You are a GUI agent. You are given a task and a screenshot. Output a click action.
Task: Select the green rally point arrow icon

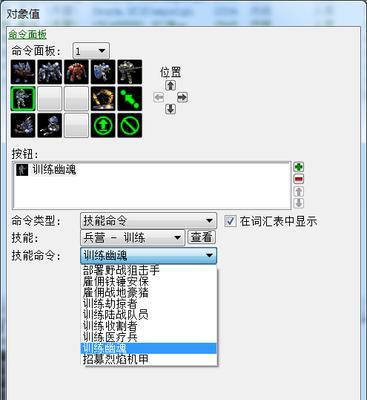click(x=130, y=99)
